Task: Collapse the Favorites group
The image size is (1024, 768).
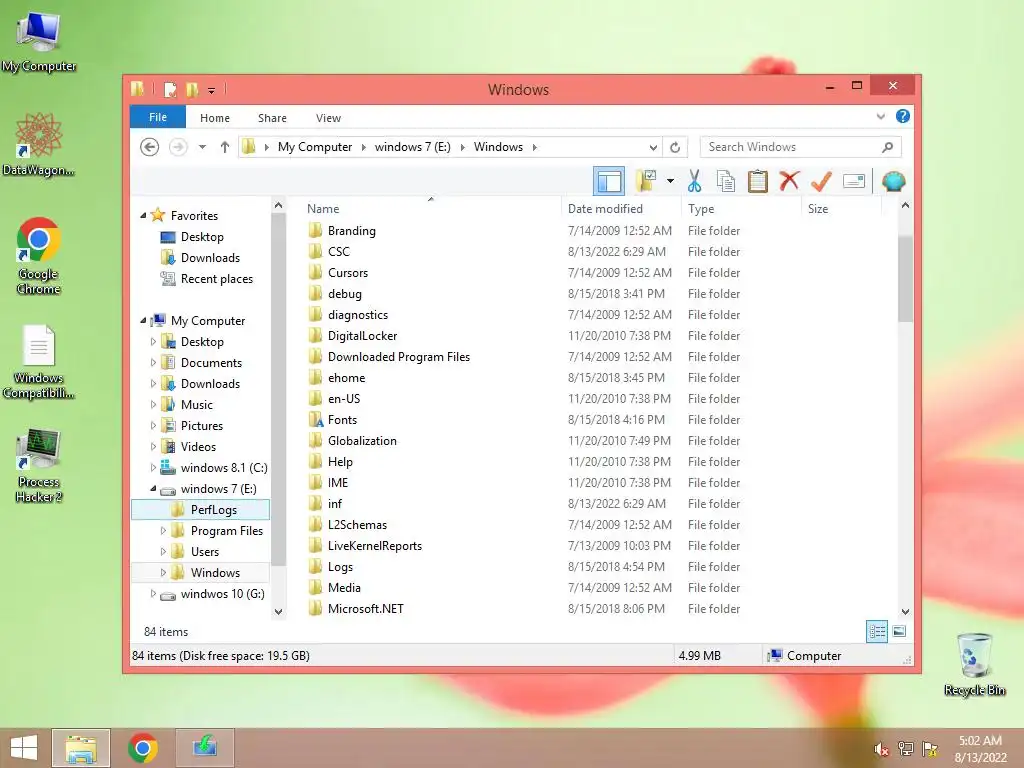Action: (x=143, y=216)
